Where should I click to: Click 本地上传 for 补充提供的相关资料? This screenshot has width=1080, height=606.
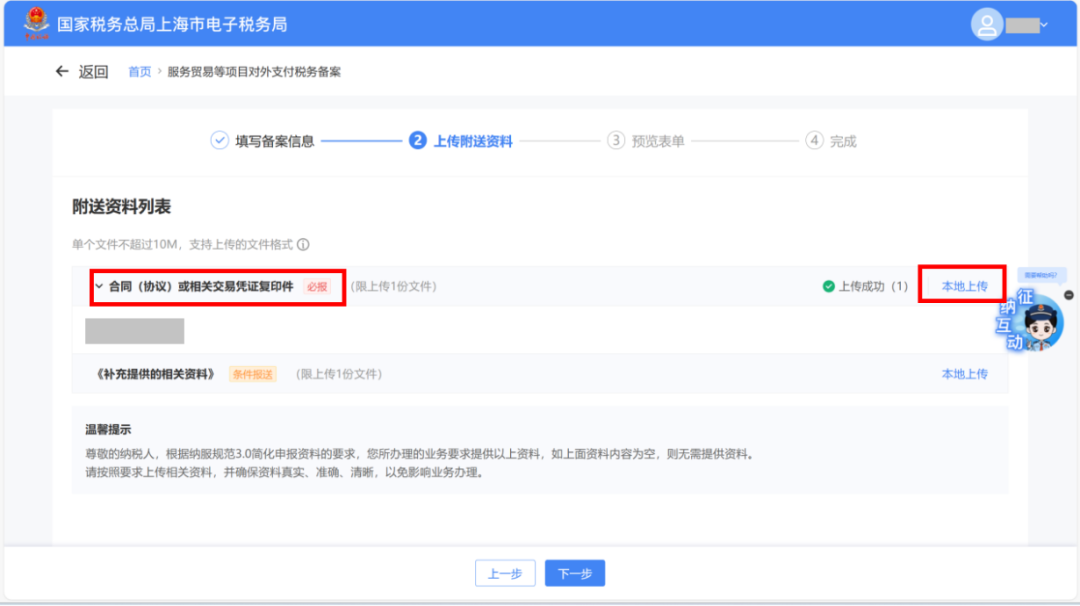click(963, 373)
